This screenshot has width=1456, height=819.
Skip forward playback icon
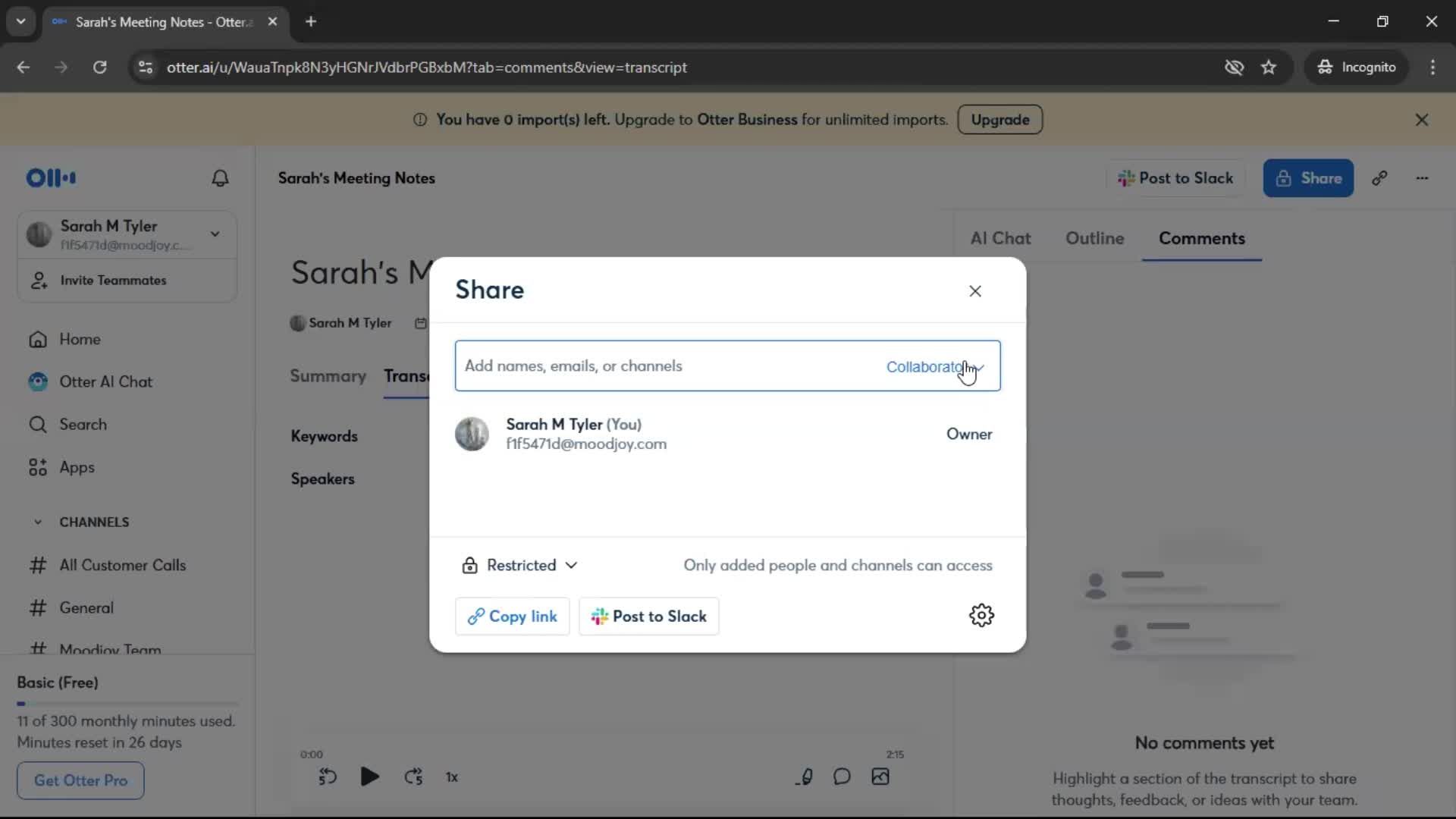[413, 777]
